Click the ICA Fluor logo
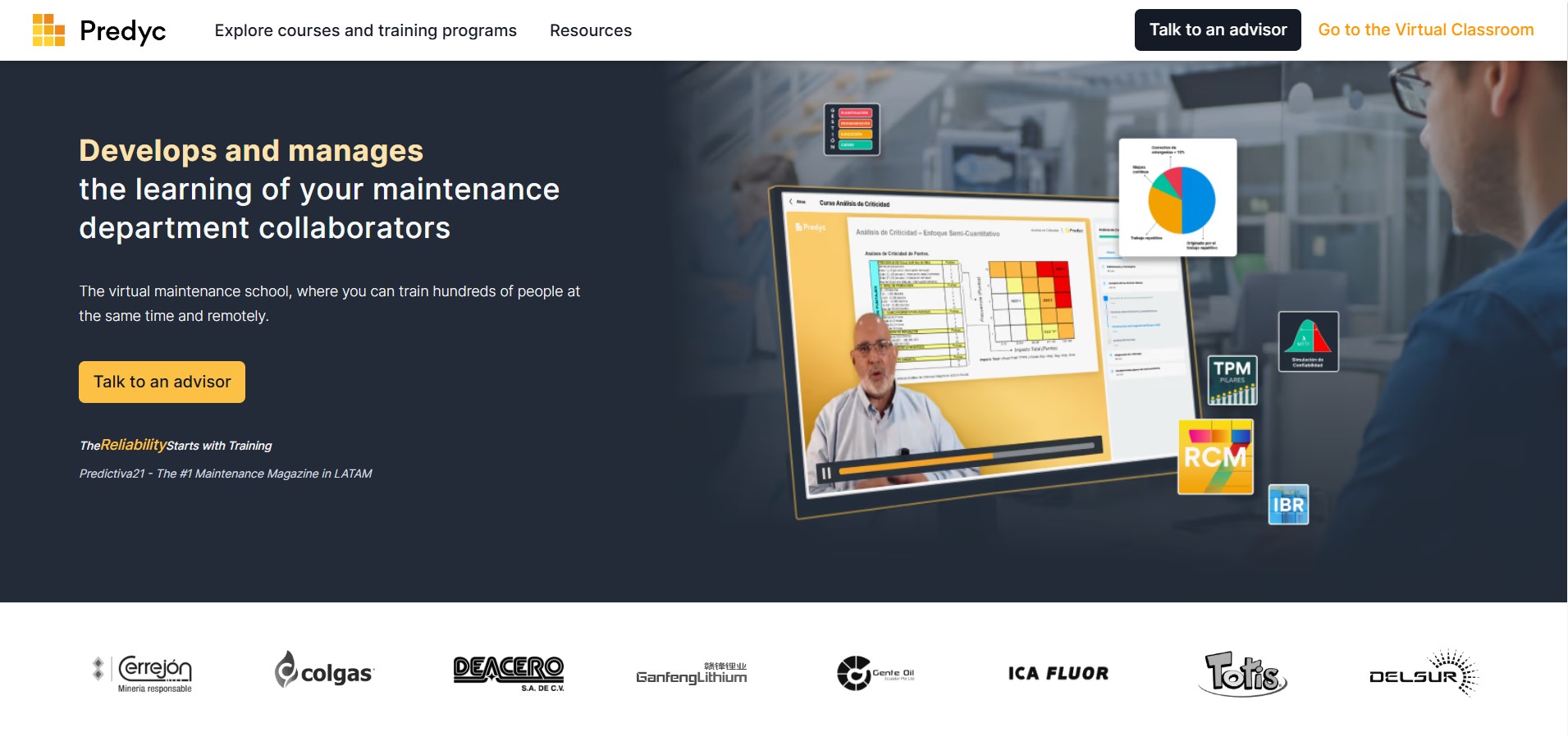The height and width of the screenshot is (737, 1568). (1058, 674)
